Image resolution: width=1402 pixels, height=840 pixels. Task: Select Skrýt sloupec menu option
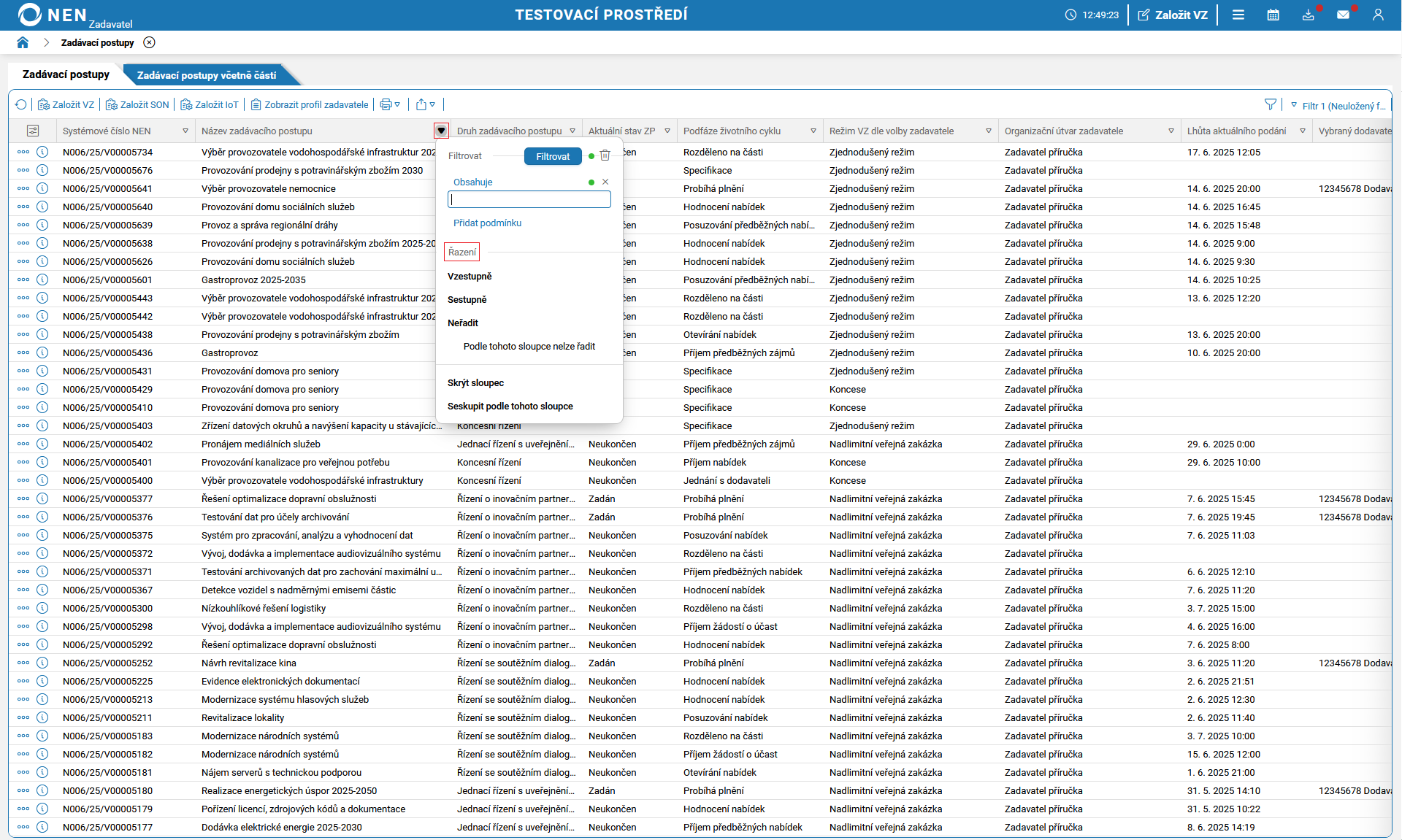pos(475,383)
